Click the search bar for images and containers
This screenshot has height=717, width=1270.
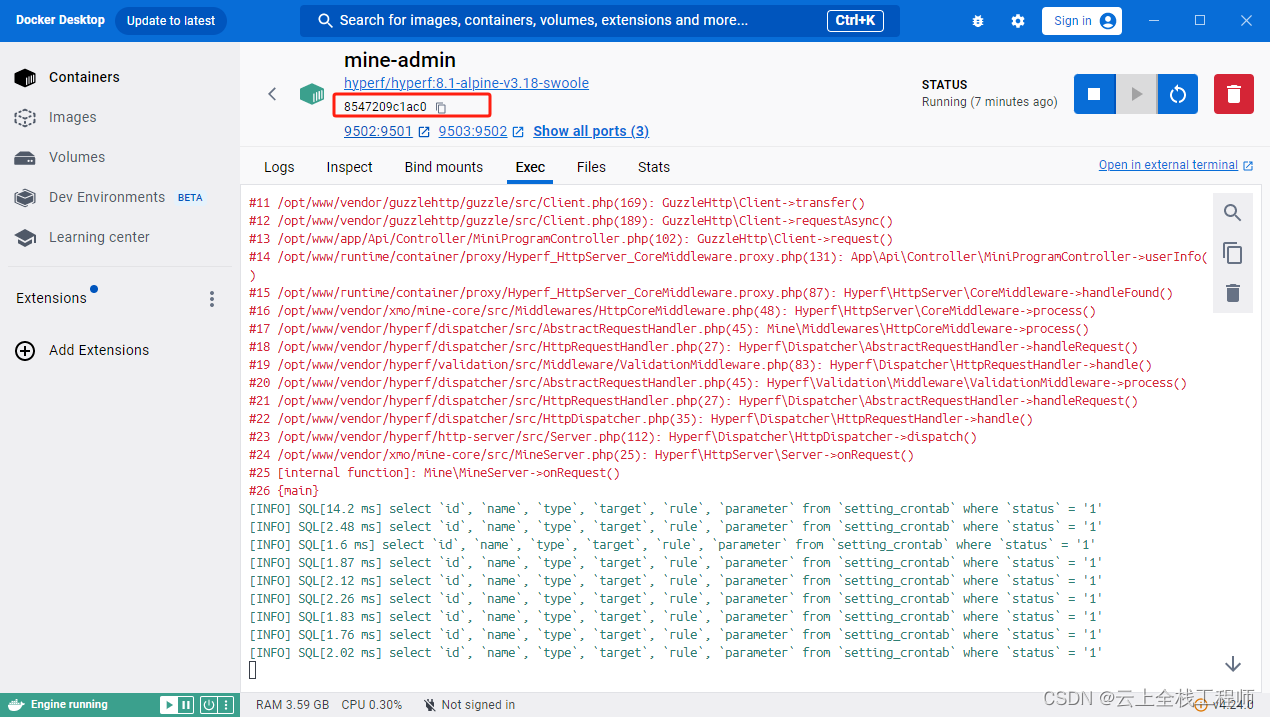pos(600,20)
